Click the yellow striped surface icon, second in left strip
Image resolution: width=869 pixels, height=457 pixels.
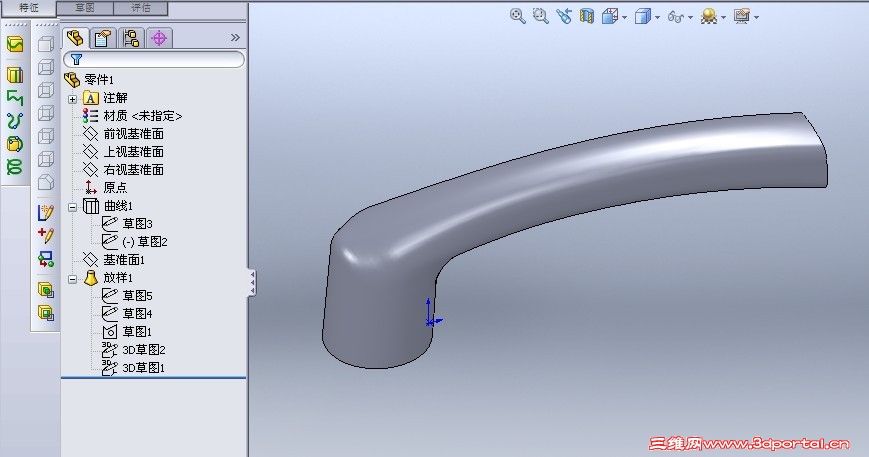click(15, 74)
